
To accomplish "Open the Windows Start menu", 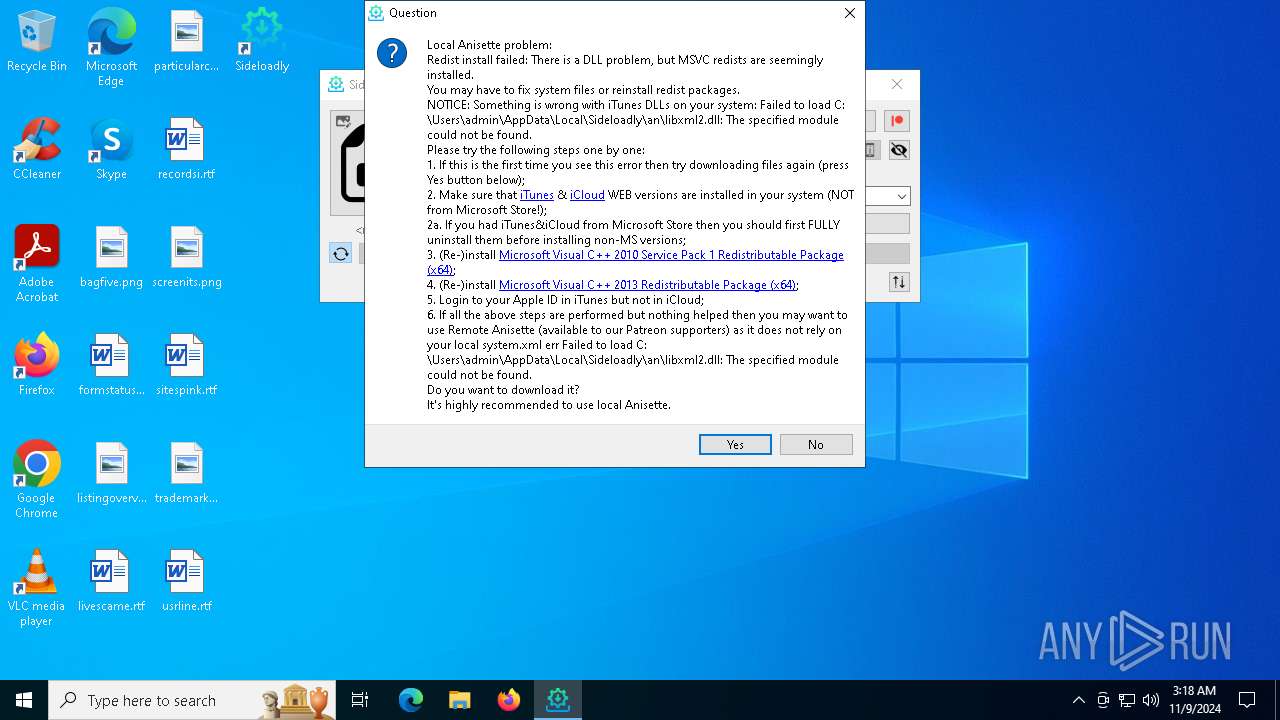I will pos(24,700).
